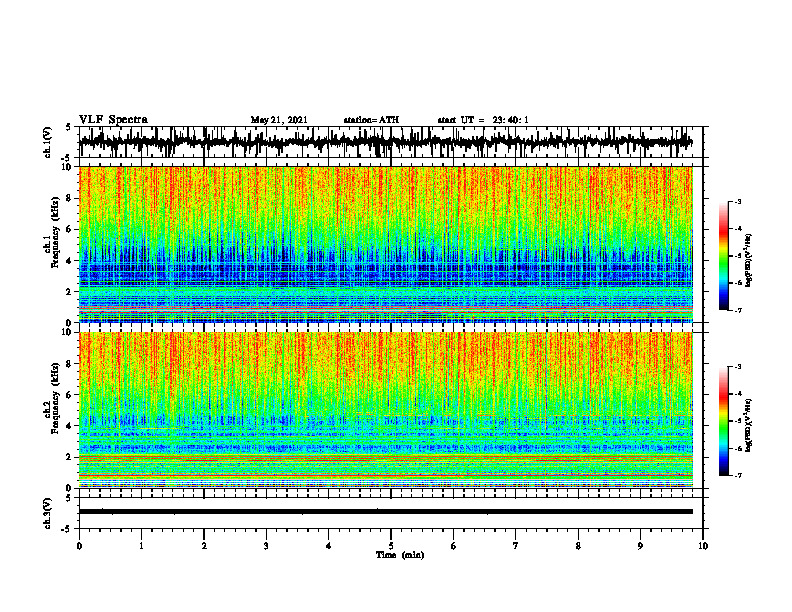Click the time axis tick label '9'
Screen dimensions: 792x612
(640, 546)
